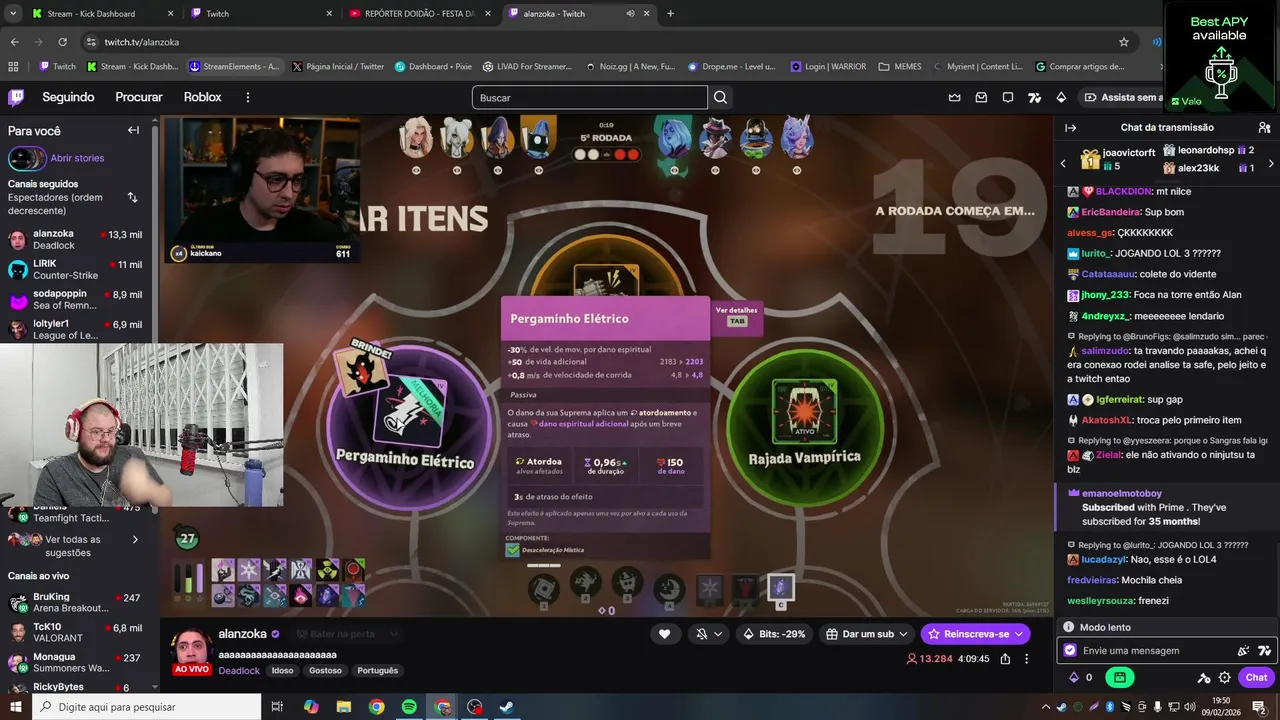This screenshot has height=720, width=1280.
Task: Reload the browser page
Action: point(62,42)
